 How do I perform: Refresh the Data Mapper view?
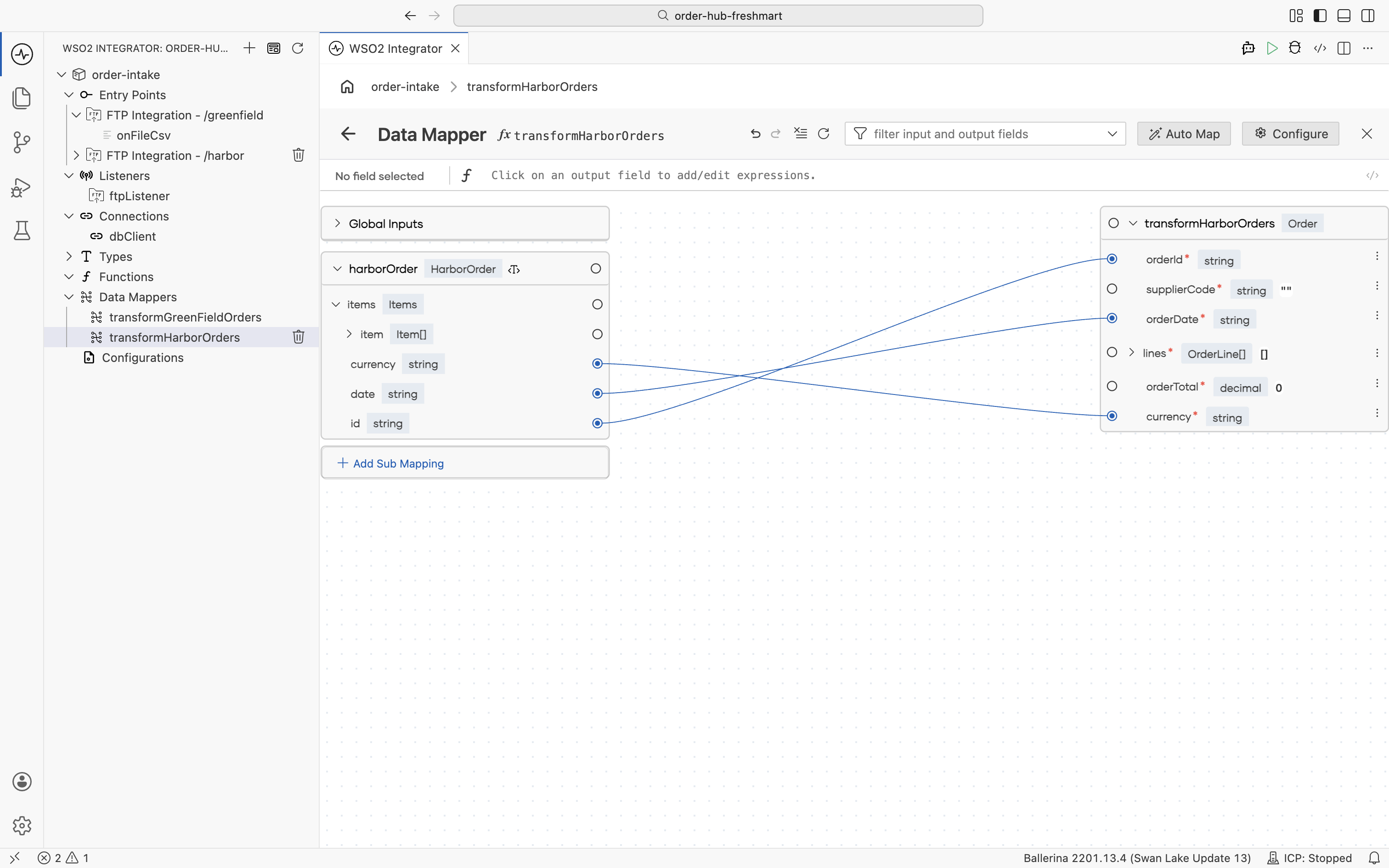click(824, 134)
